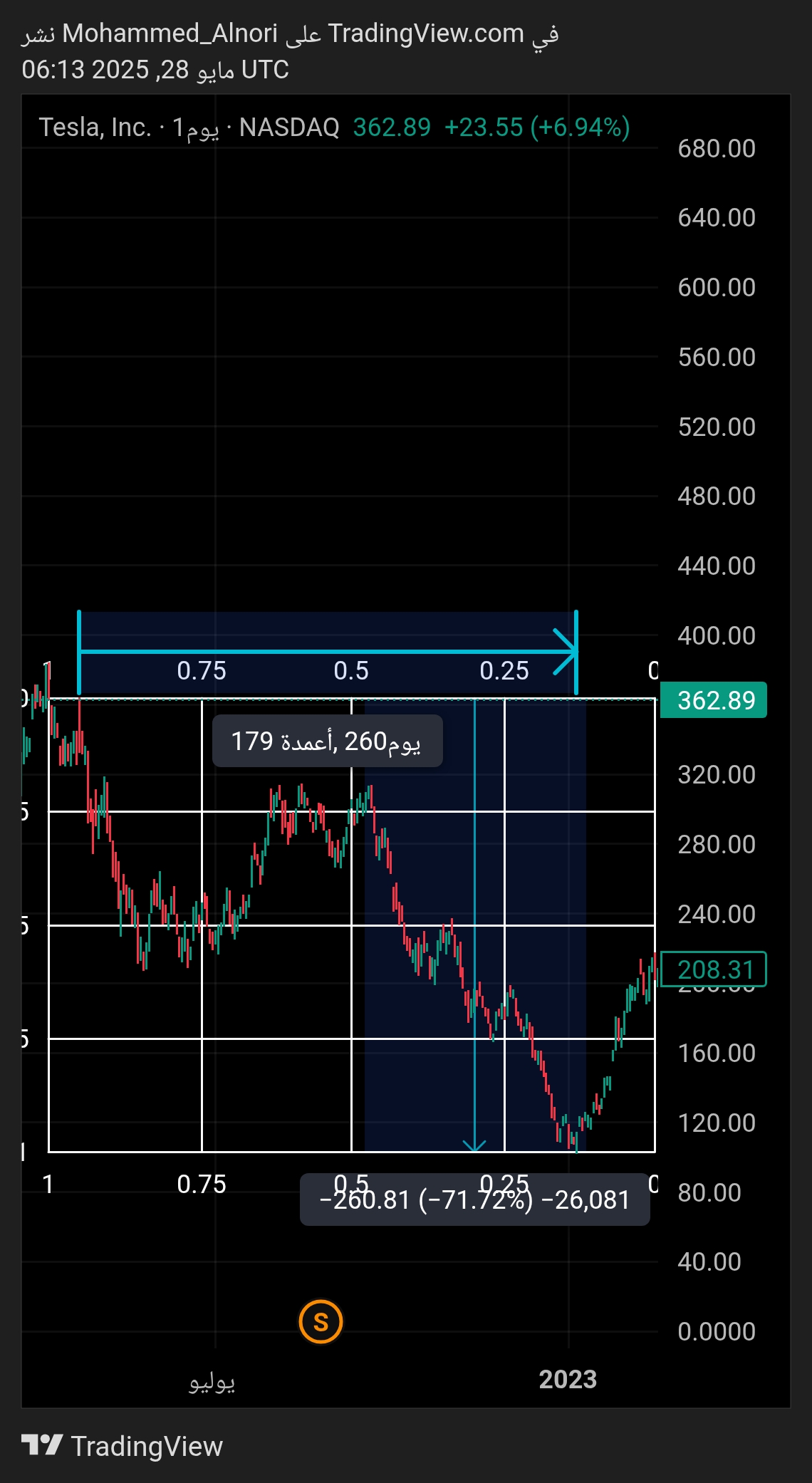Click the يوليو month label on the time axis
812x1483 pixels.
click(212, 1382)
